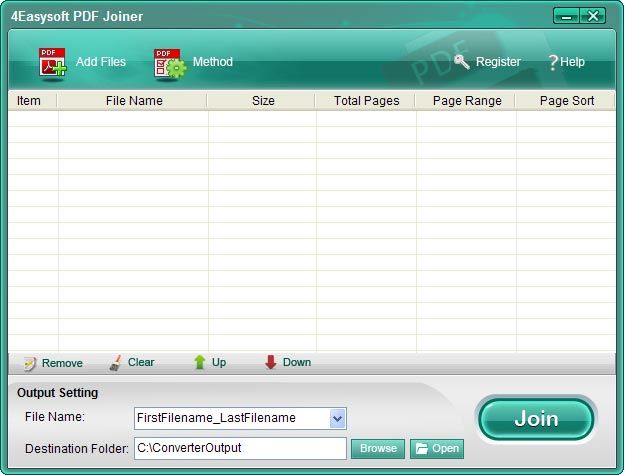Click the Remove list item icon

click(x=30, y=363)
